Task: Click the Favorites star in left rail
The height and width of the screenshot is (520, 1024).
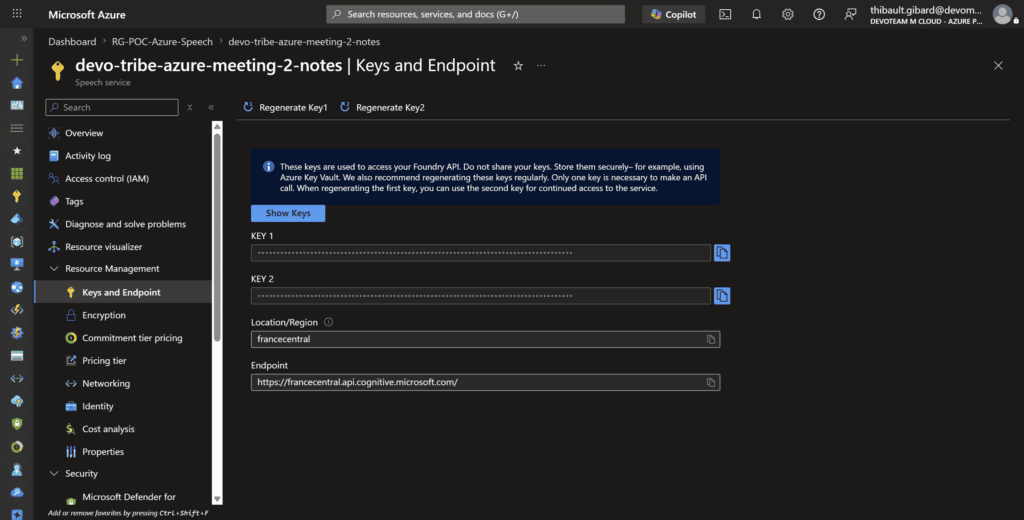Action: click(x=17, y=151)
